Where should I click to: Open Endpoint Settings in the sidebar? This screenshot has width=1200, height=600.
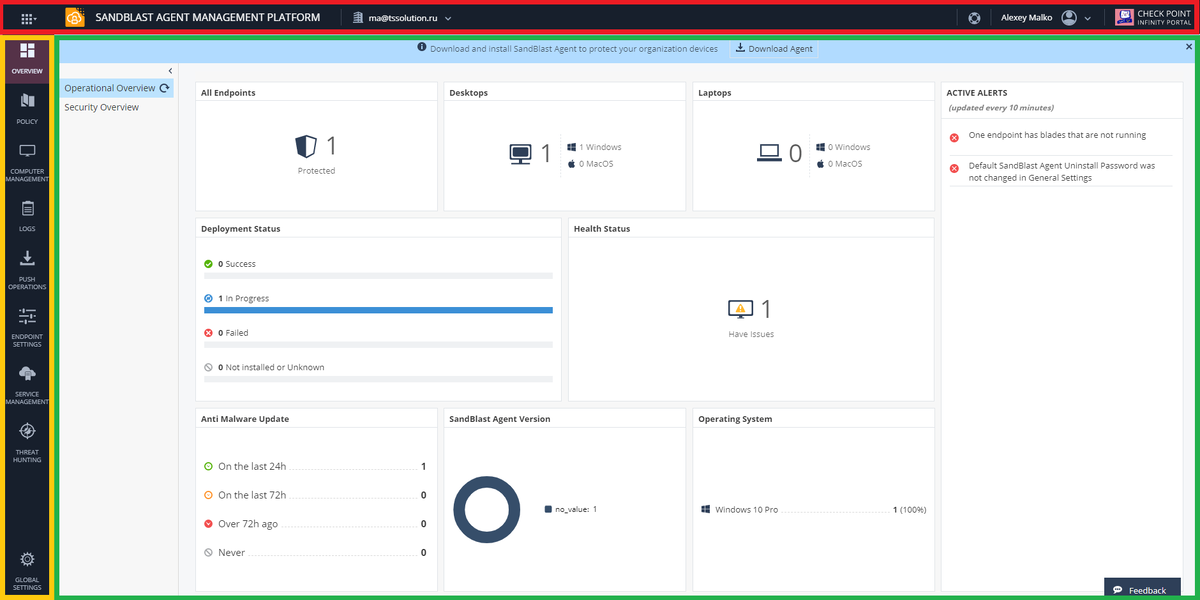click(28, 328)
